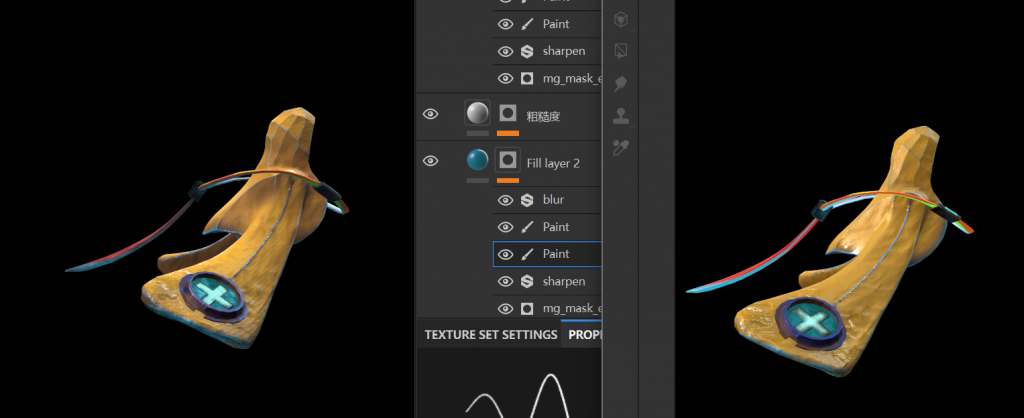This screenshot has height=418, width=1024.
Task: Select the sharpen effect below the highlighted Paint
Action: (x=563, y=282)
